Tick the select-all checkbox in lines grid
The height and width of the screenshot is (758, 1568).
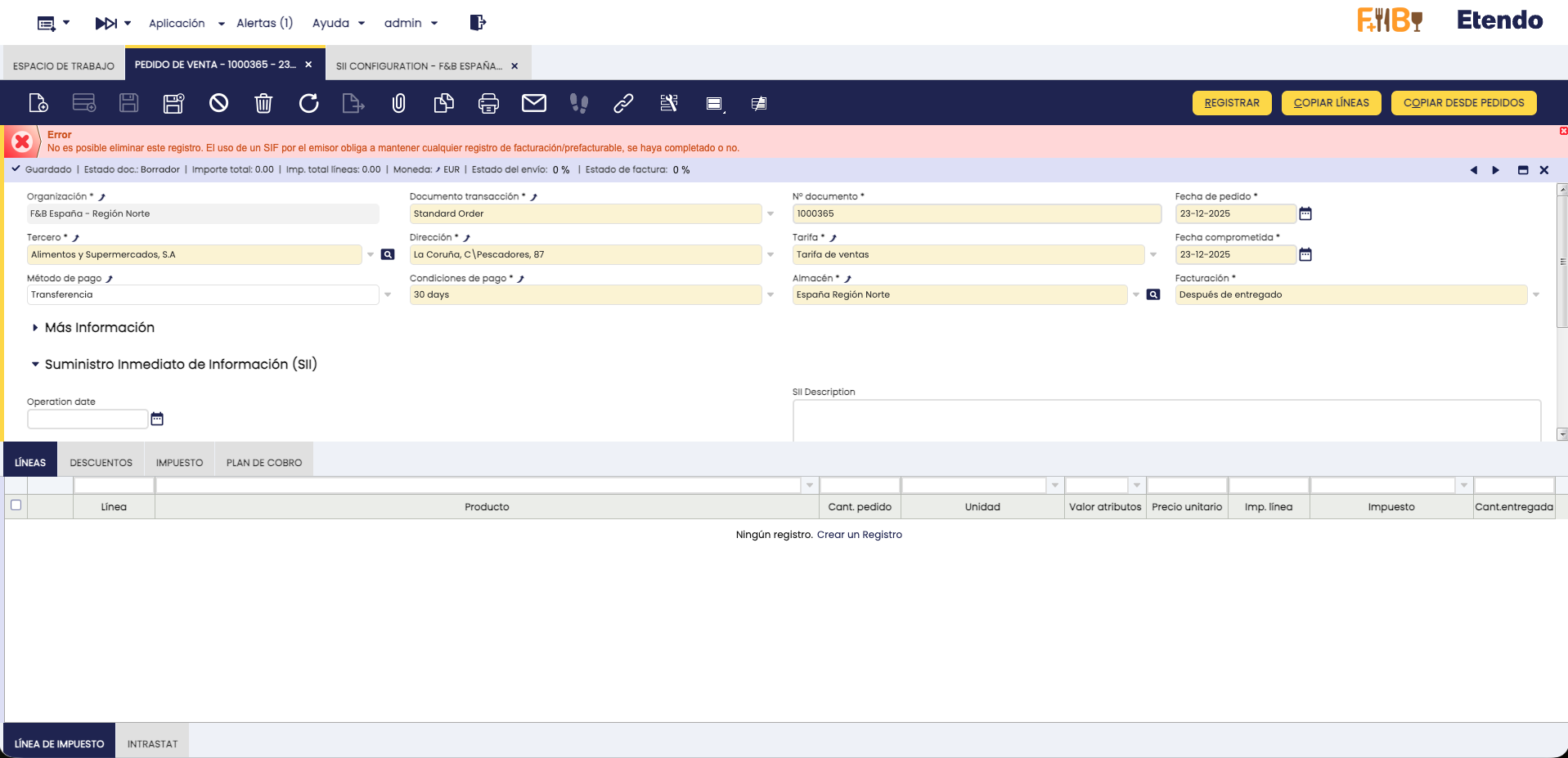[x=16, y=505]
